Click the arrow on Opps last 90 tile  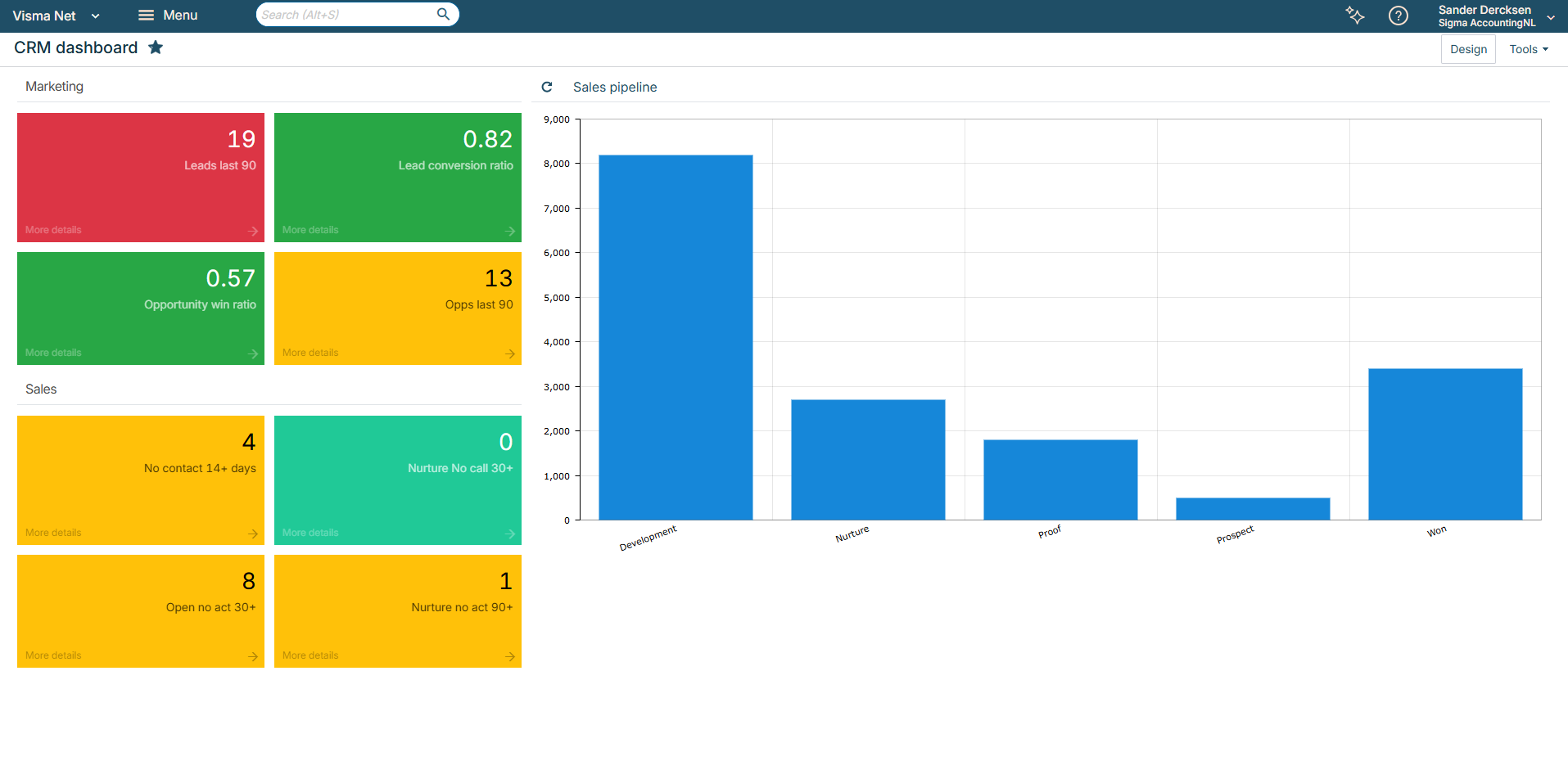(509, 353)
